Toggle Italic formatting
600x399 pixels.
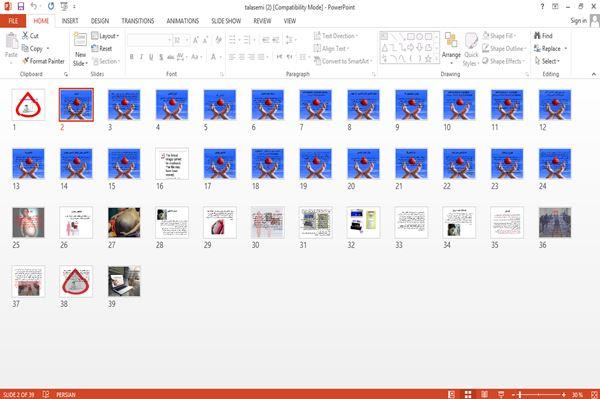[141, 57]
